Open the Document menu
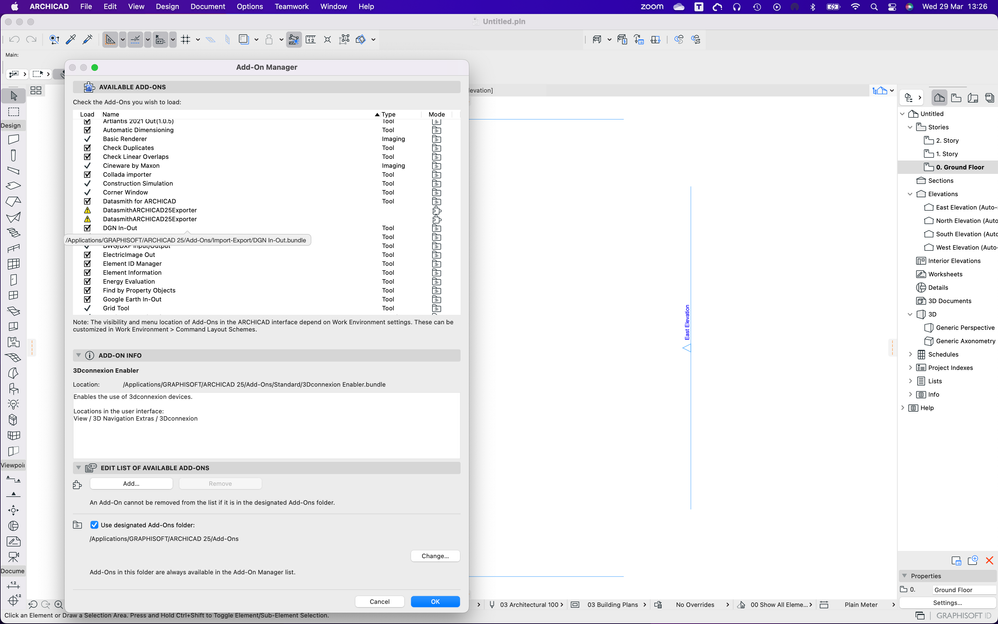Image resolution: width=998 pixels, height=624 pixels. tap(207, 6)
